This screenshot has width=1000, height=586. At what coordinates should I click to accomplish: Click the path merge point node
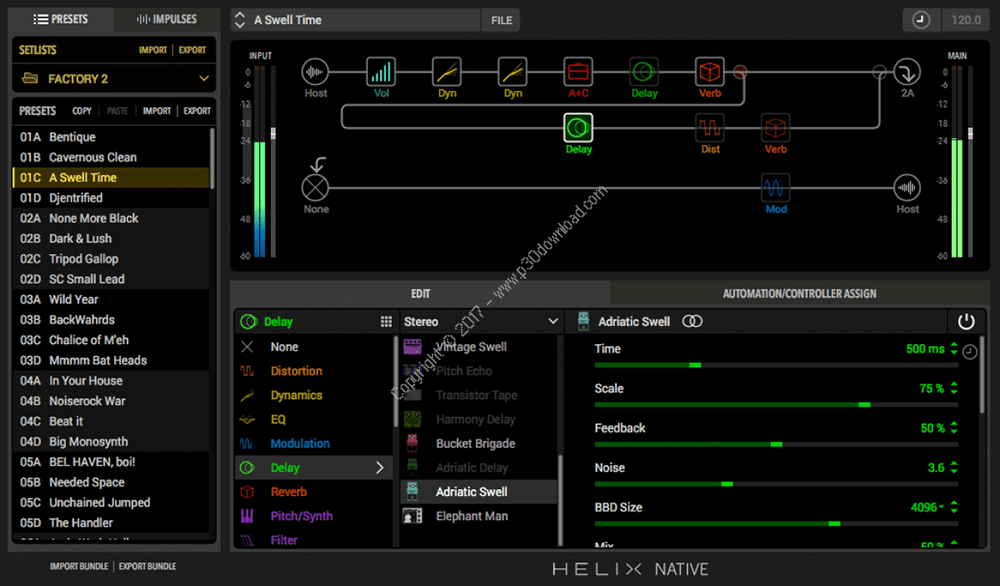879,72
